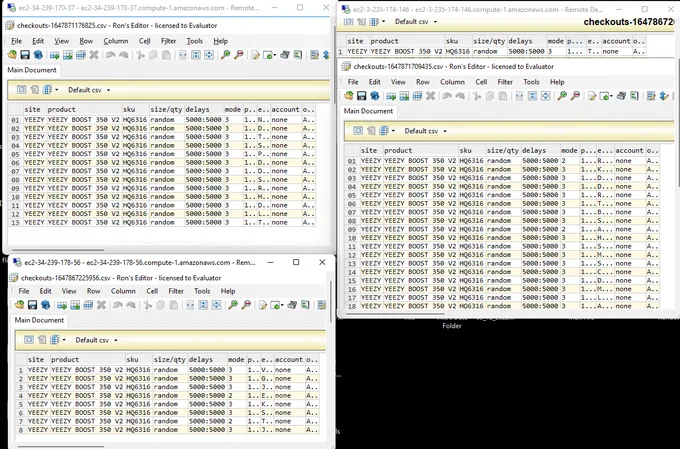Click the horizontal scrollbar in checkouts-1647871709435 window
This screenshot has height=449, width=680.
395,313
